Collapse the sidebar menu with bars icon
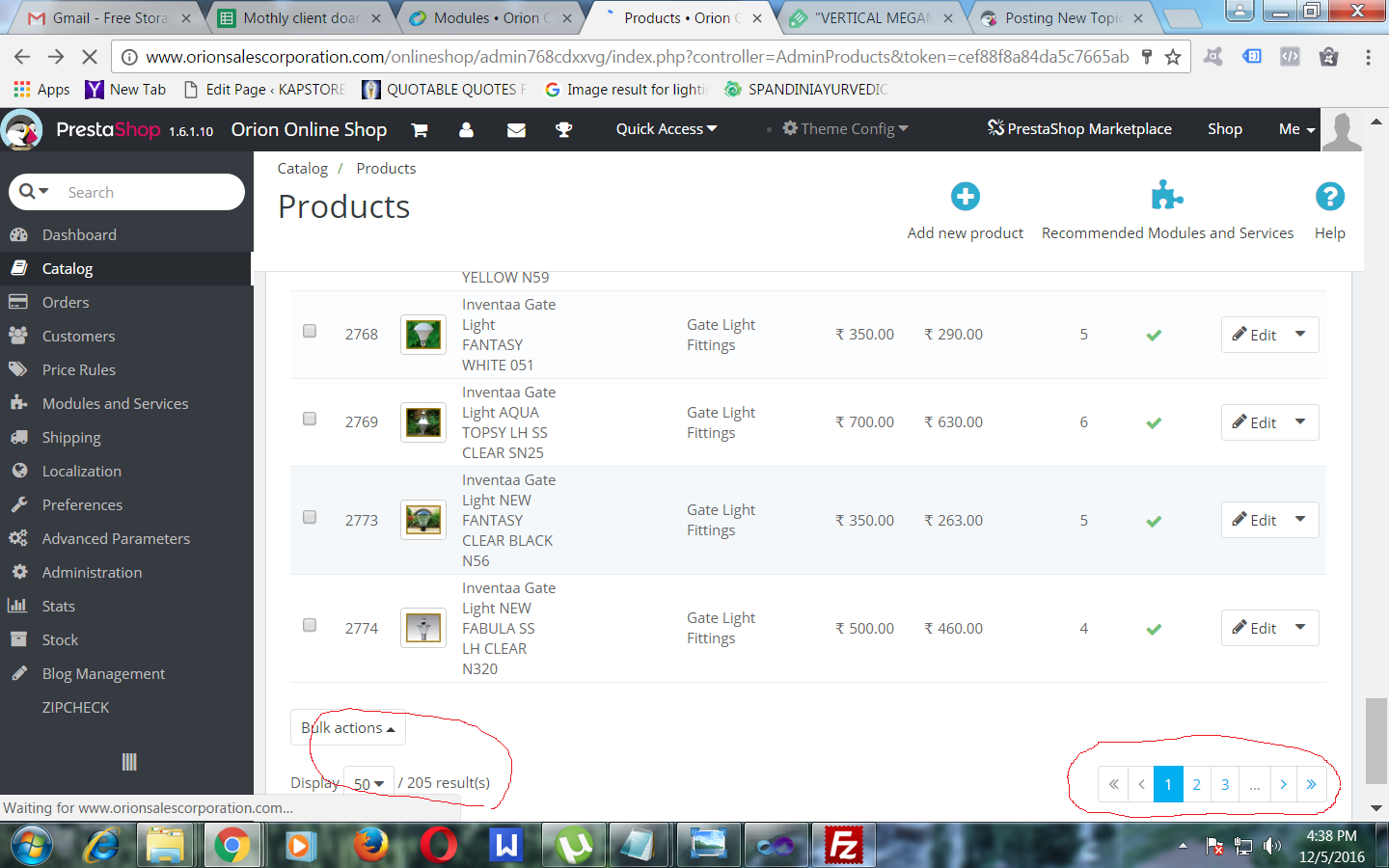The image size is (1389, 868). [x=129, y=762]
